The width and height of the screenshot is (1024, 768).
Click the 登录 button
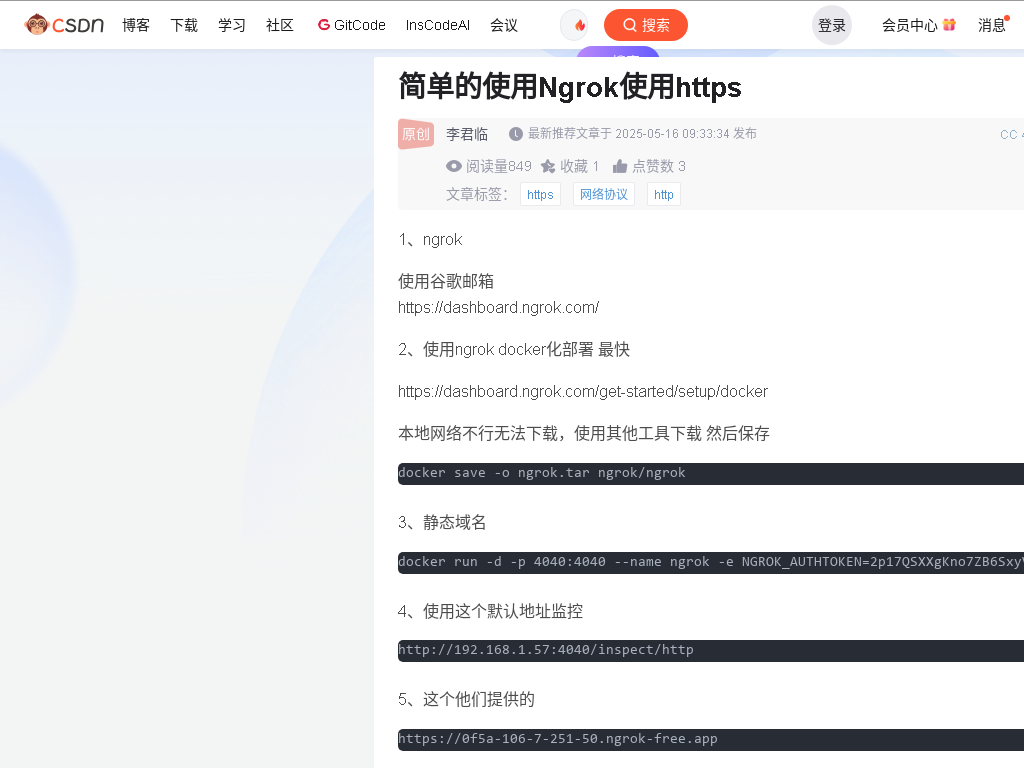coord(832,25)
